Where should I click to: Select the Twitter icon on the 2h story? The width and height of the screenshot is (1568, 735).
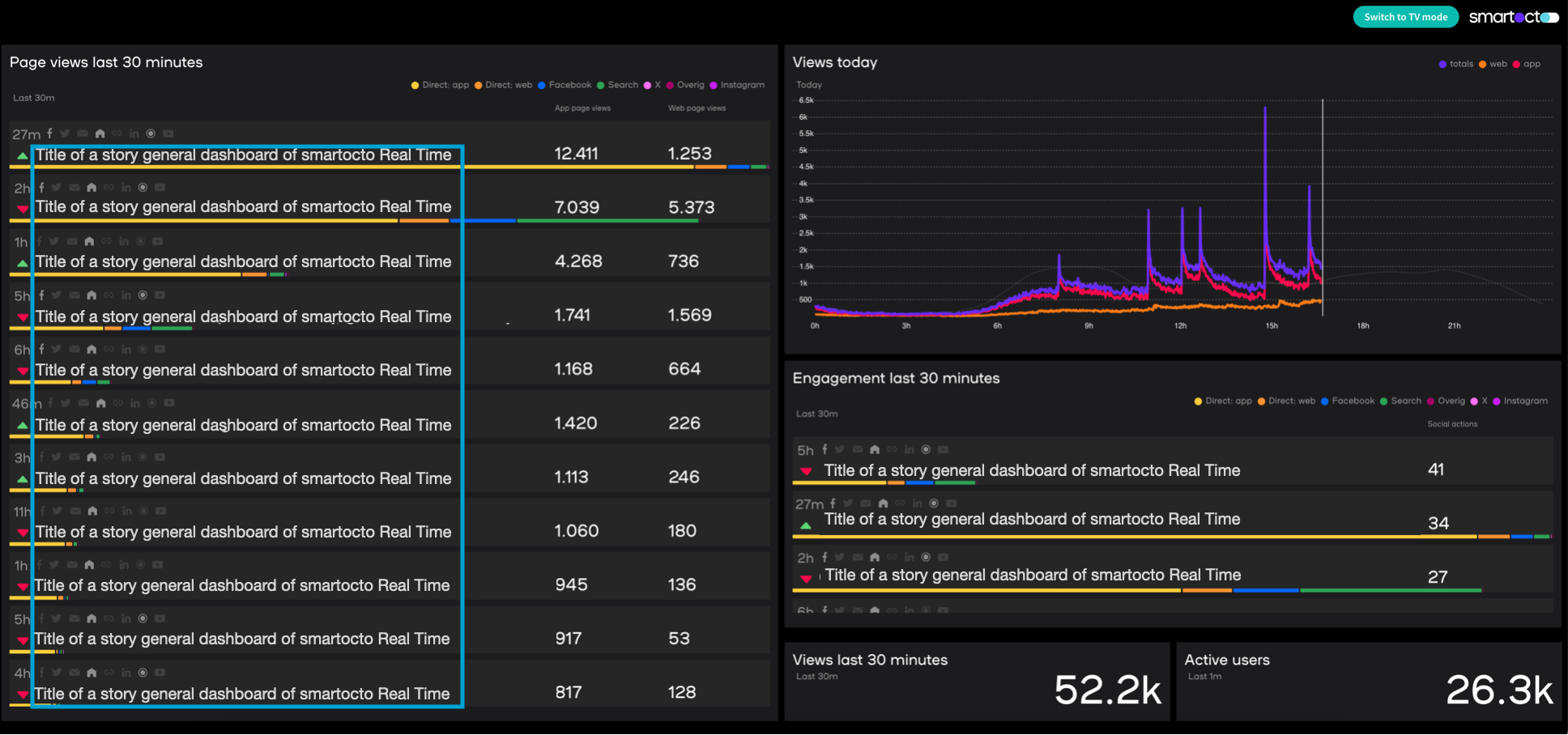click(56, 187)
